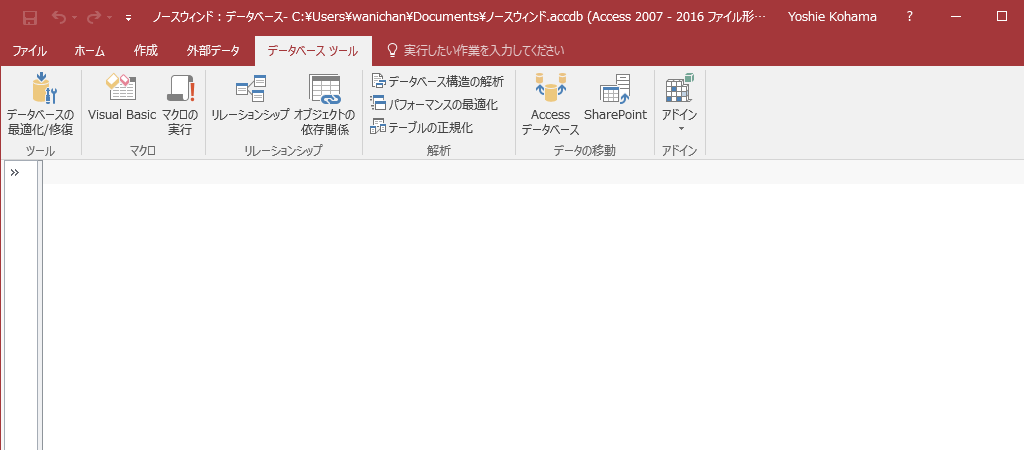Minimize the Access window
The width and height of the screenshot is (1024, 450).
coord(956,17)
